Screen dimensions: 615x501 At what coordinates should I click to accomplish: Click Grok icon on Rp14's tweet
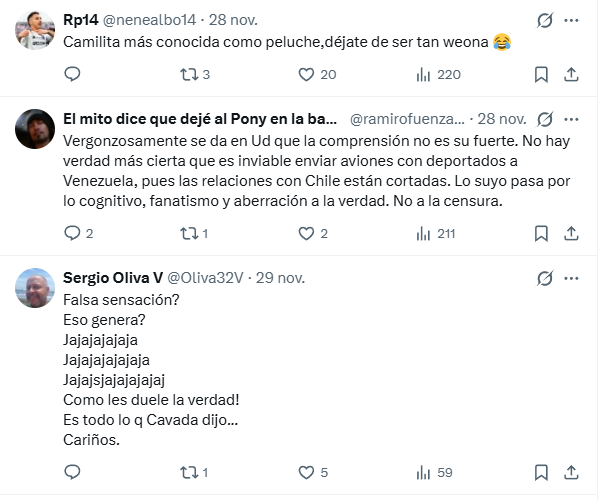coord(545,20)
